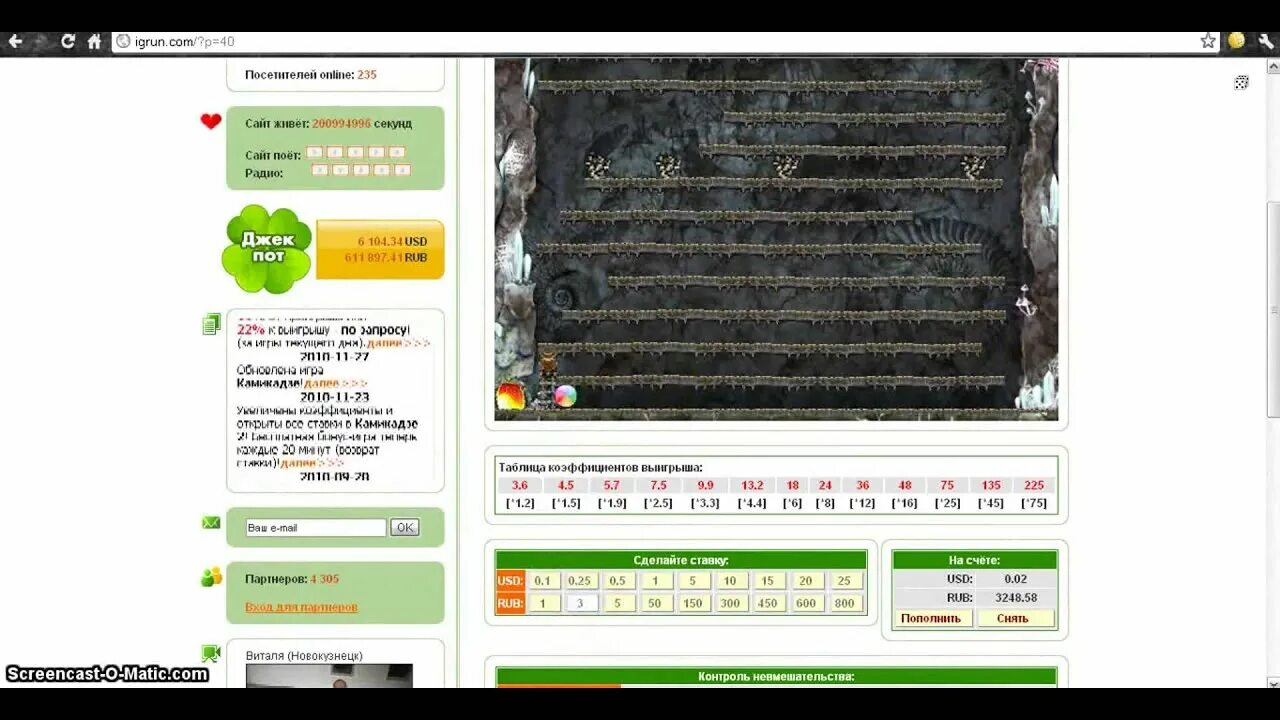Viewport: 1280px width, 720px height.
Task: Bookmark this page with the star icon
Action: click(x=1208, y=41)
